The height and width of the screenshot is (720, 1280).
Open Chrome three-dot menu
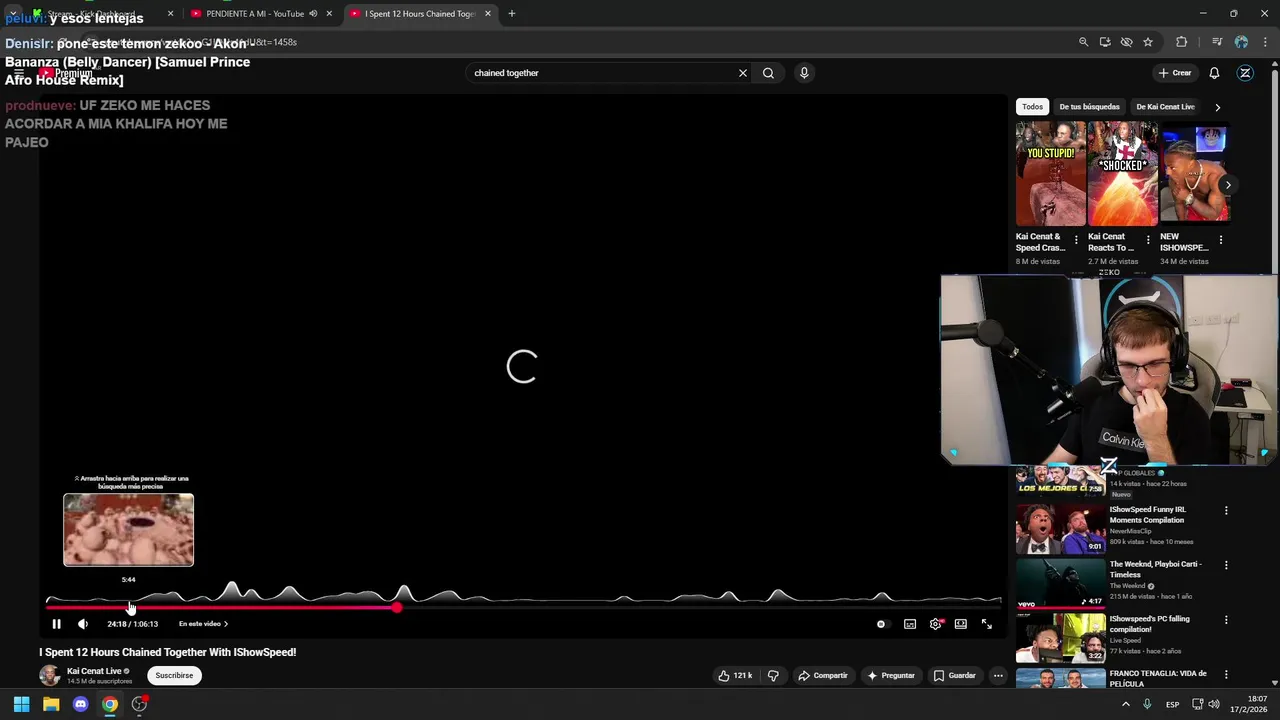coord(1265,42)
